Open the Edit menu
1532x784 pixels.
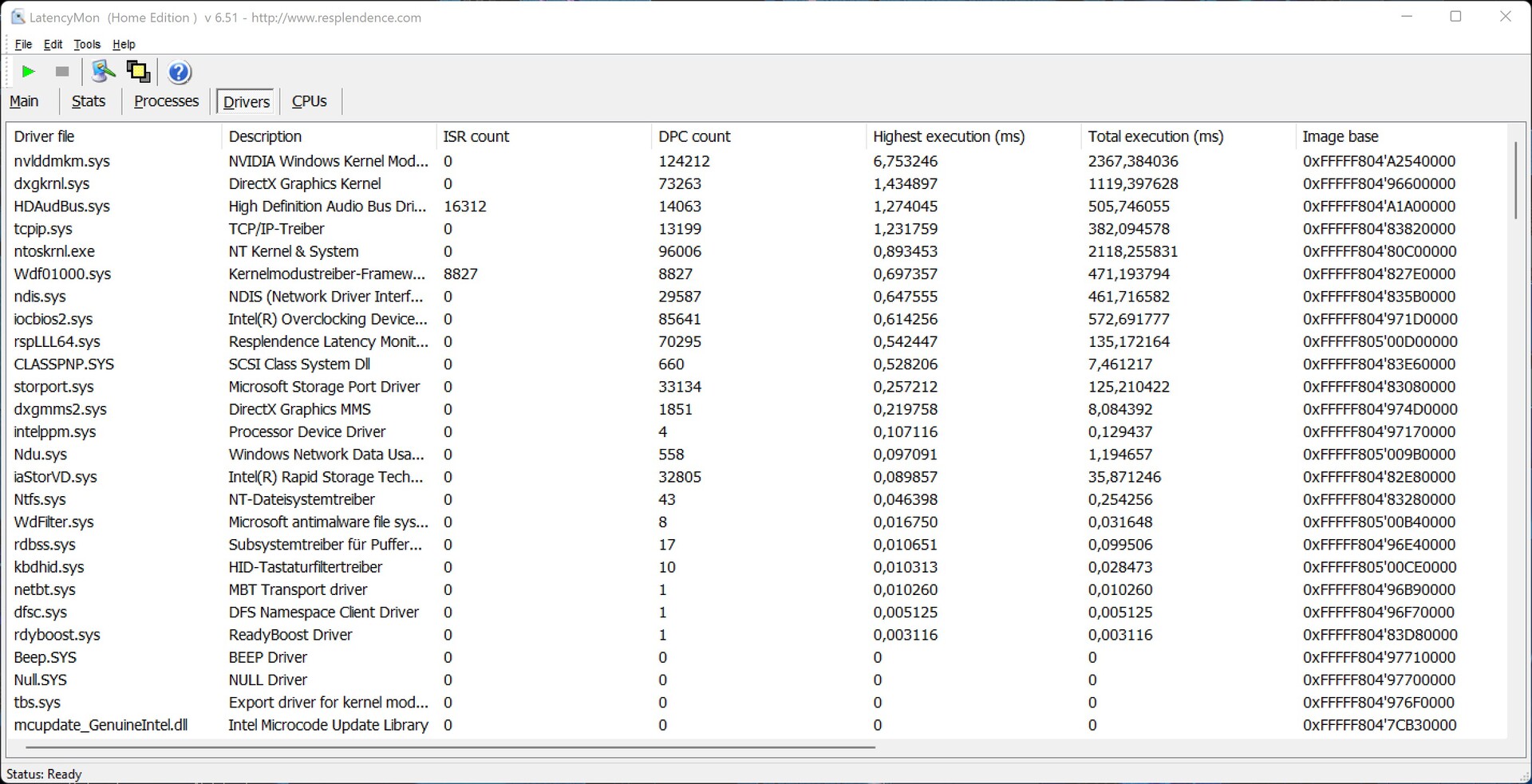point(53,45)
